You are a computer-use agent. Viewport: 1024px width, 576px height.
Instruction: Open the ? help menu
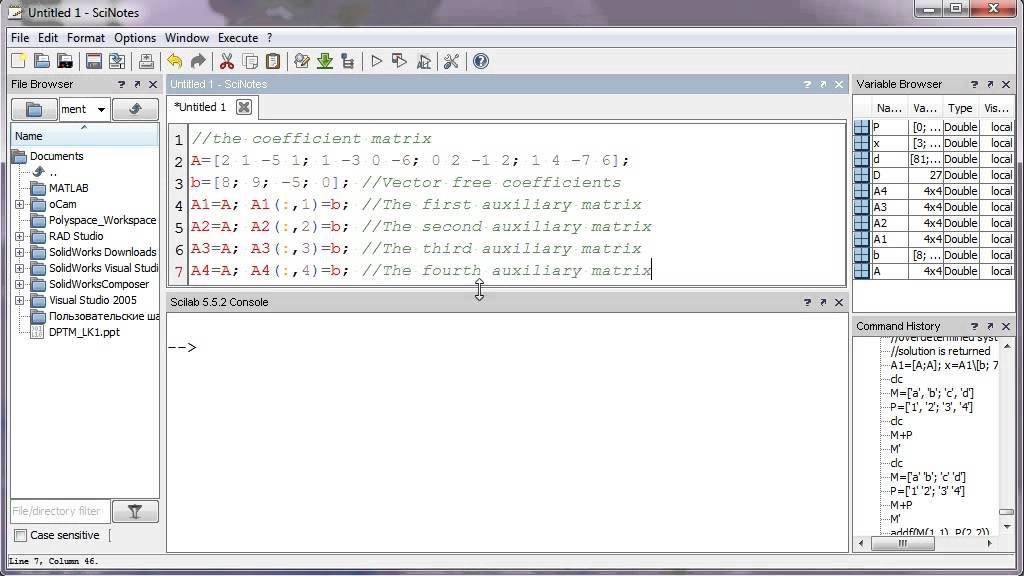tap(270, 38)
